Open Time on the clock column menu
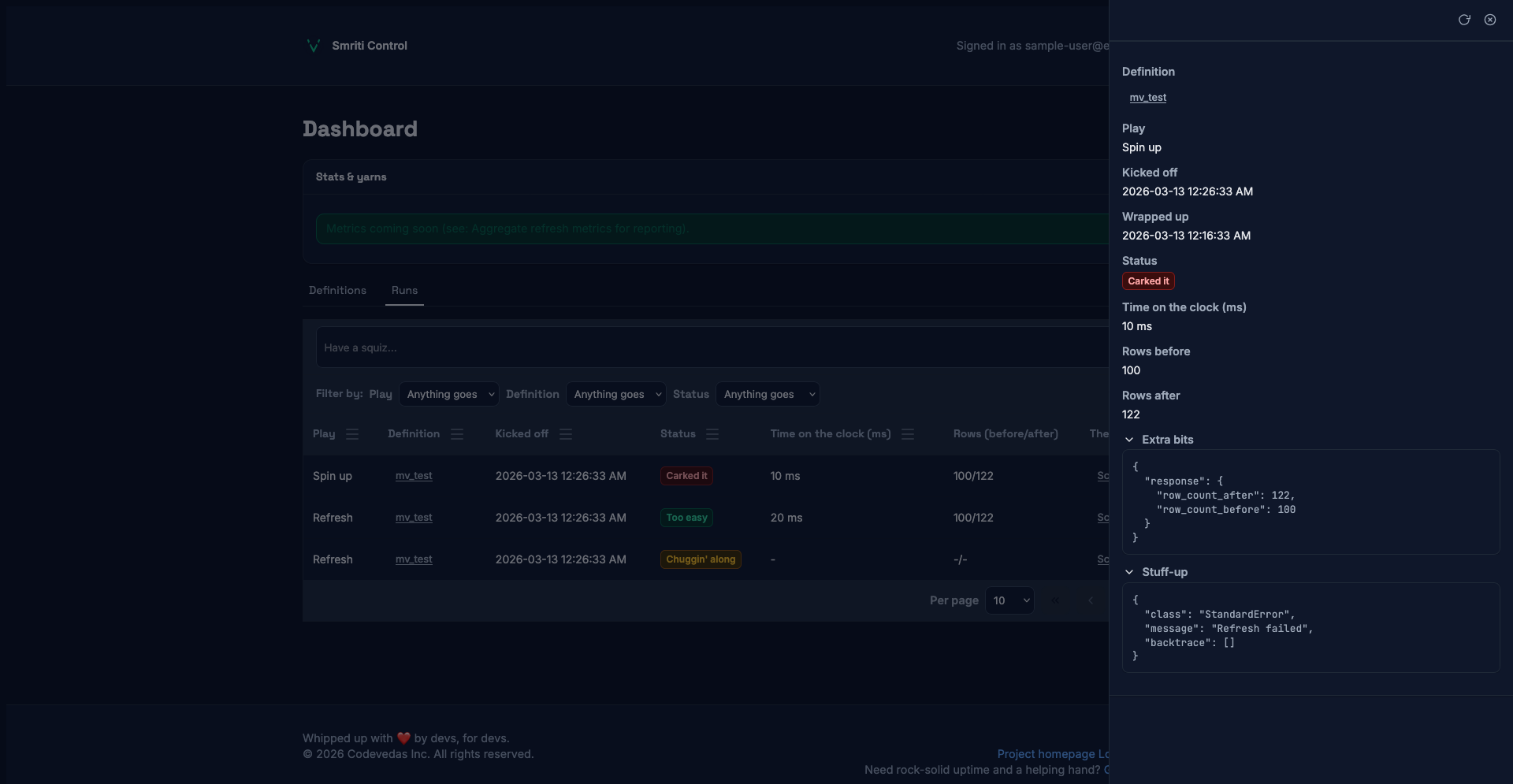Screen dimensions: 1513x784 coord(908,434)
